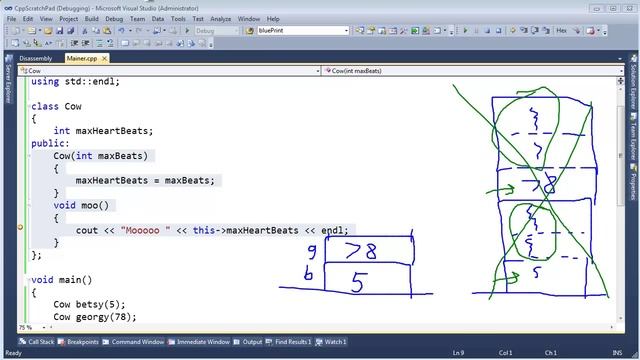This screenshot has height=360, width=640.
Task: Open the New Project dropdown arrow
Action: (23, 31)
